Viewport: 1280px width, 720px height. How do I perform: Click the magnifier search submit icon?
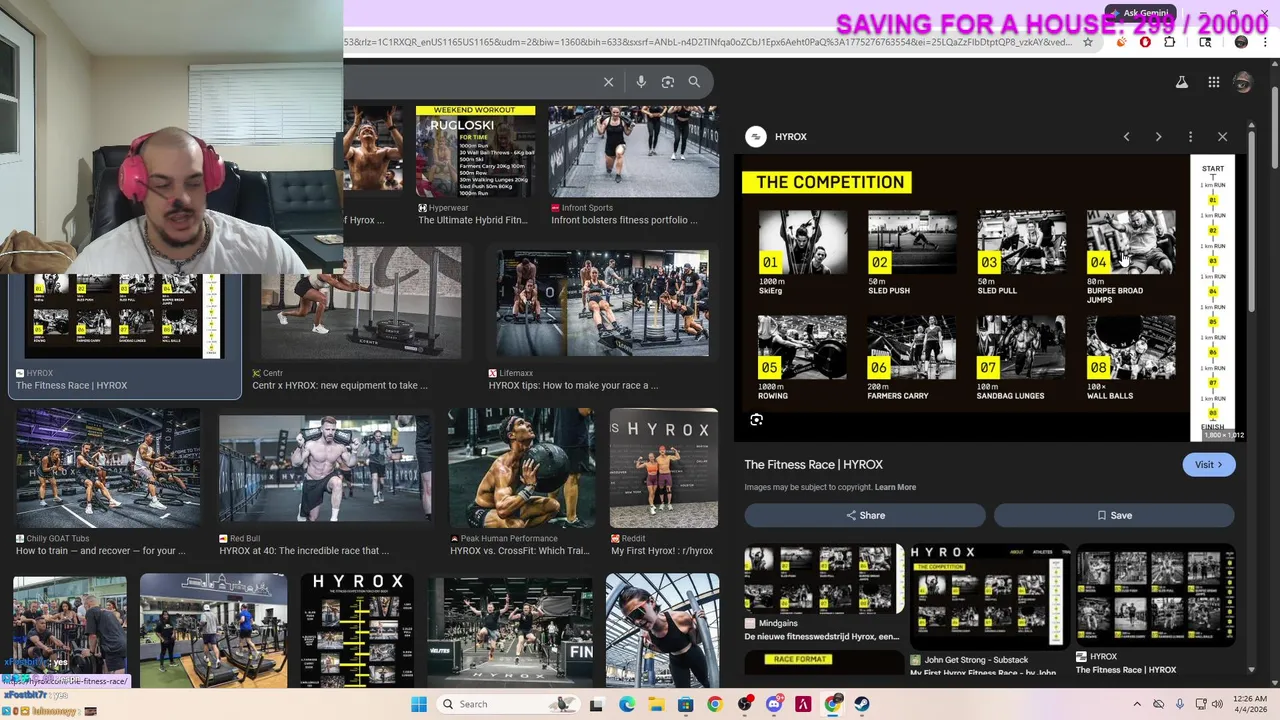click(694, 82)
